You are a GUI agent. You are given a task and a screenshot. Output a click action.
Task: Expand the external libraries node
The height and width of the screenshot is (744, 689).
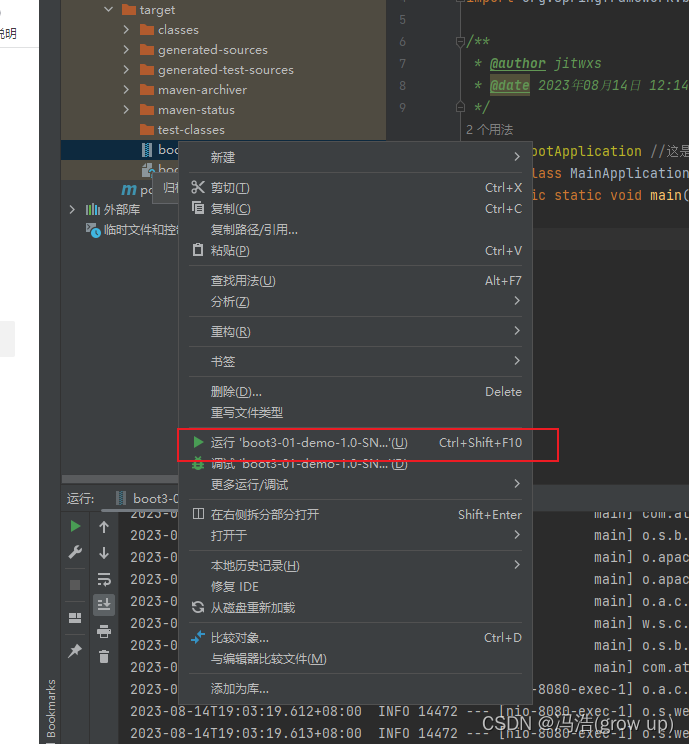[72, 209]
